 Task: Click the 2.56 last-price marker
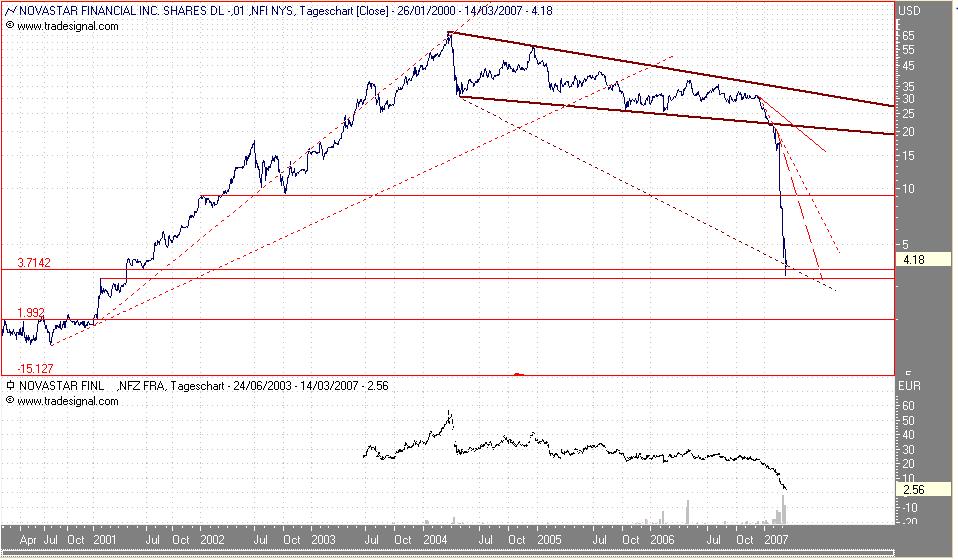pos(923,489)
